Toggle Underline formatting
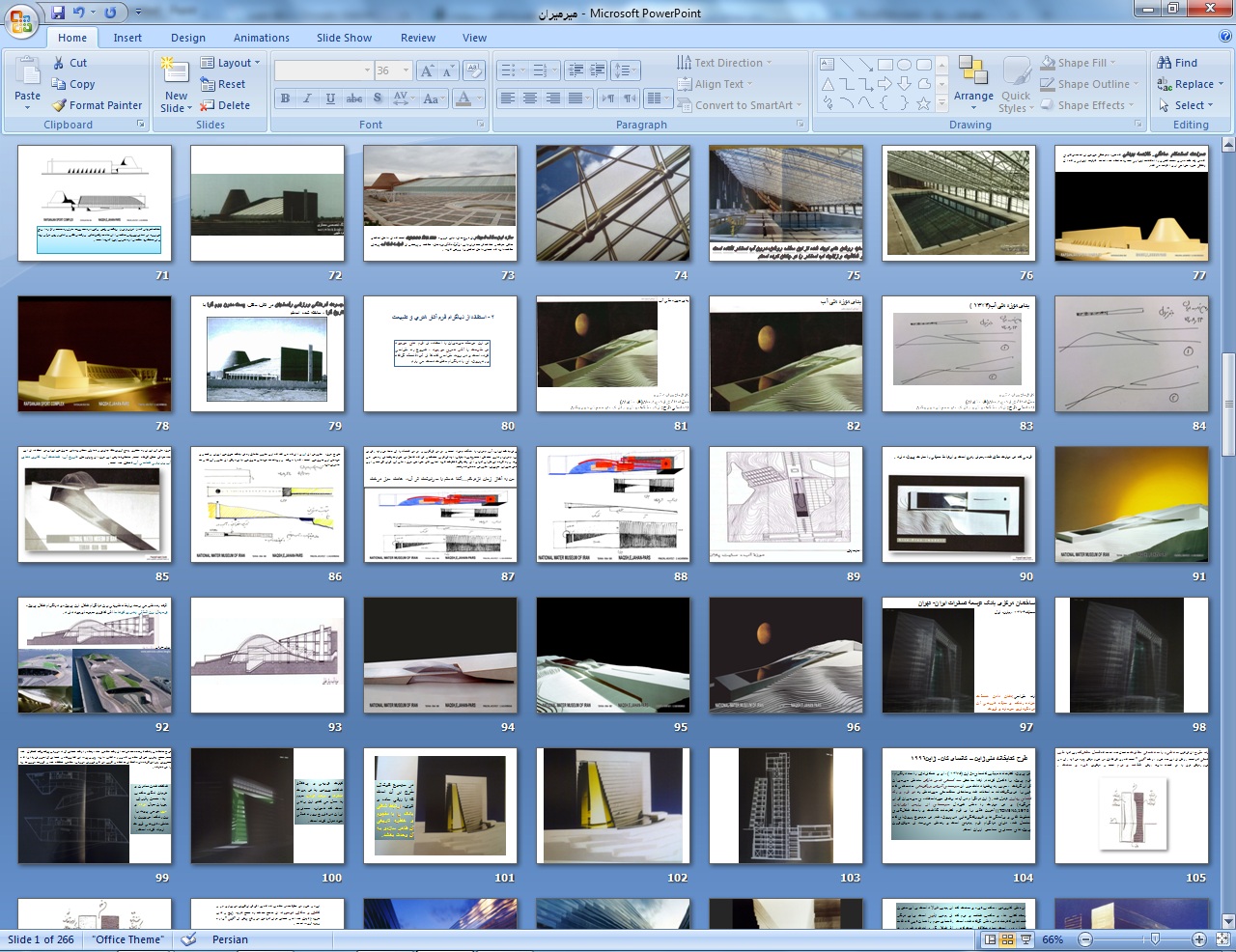Screen dimensions: 1236x952 click(331, 98)
